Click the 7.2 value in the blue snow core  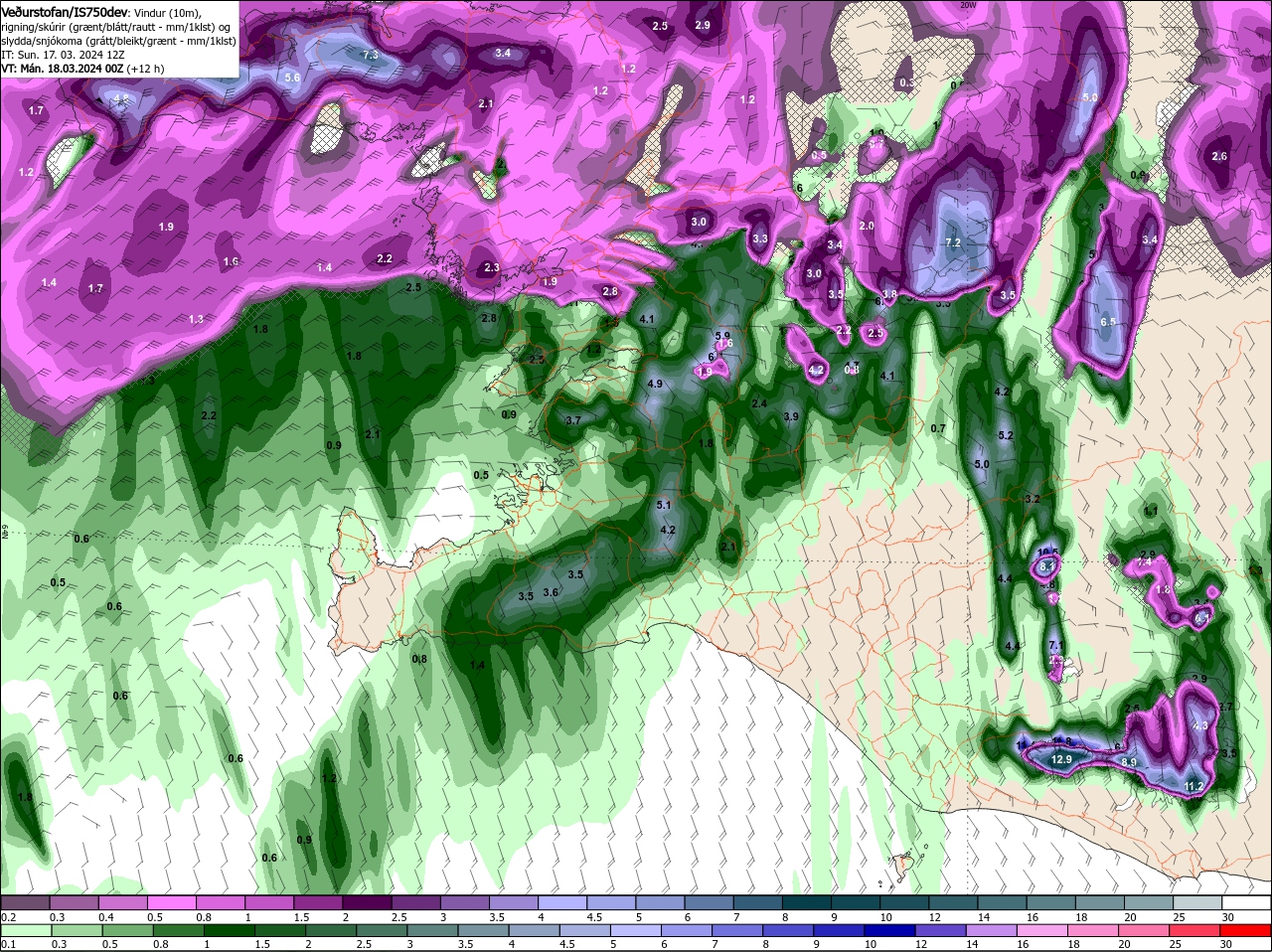pos(953,243)
